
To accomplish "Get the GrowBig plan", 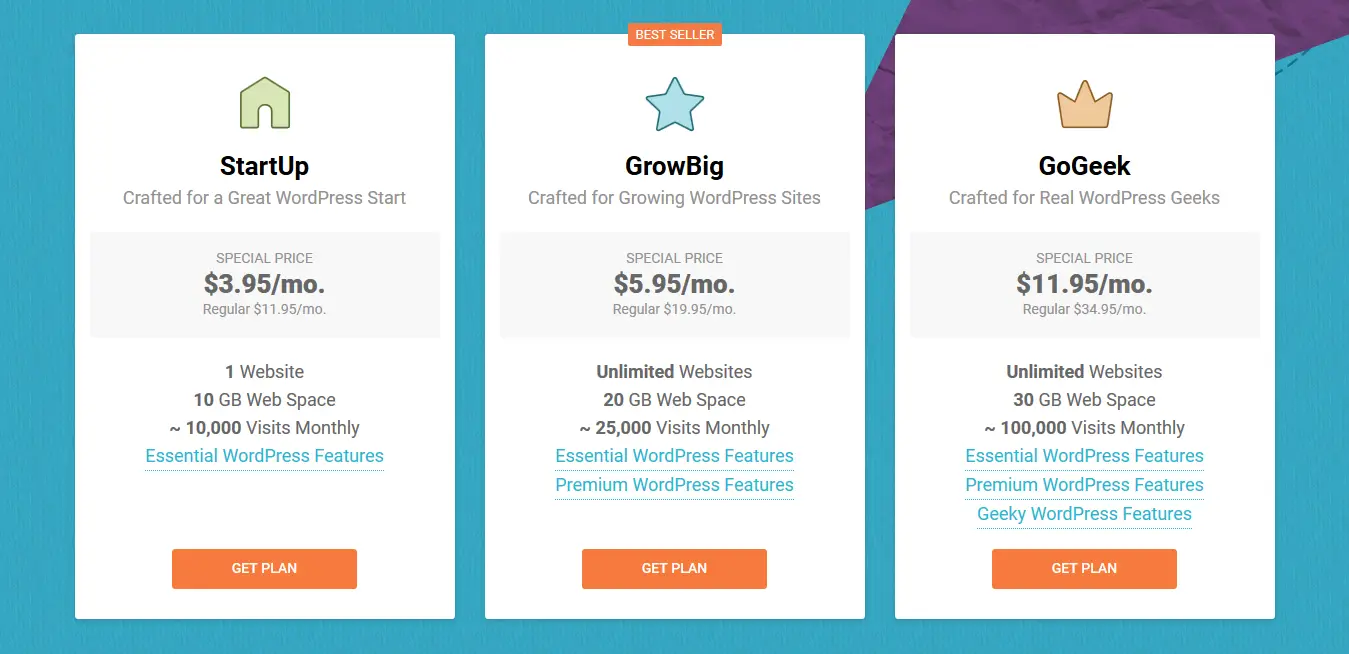I will pos(674,568).
